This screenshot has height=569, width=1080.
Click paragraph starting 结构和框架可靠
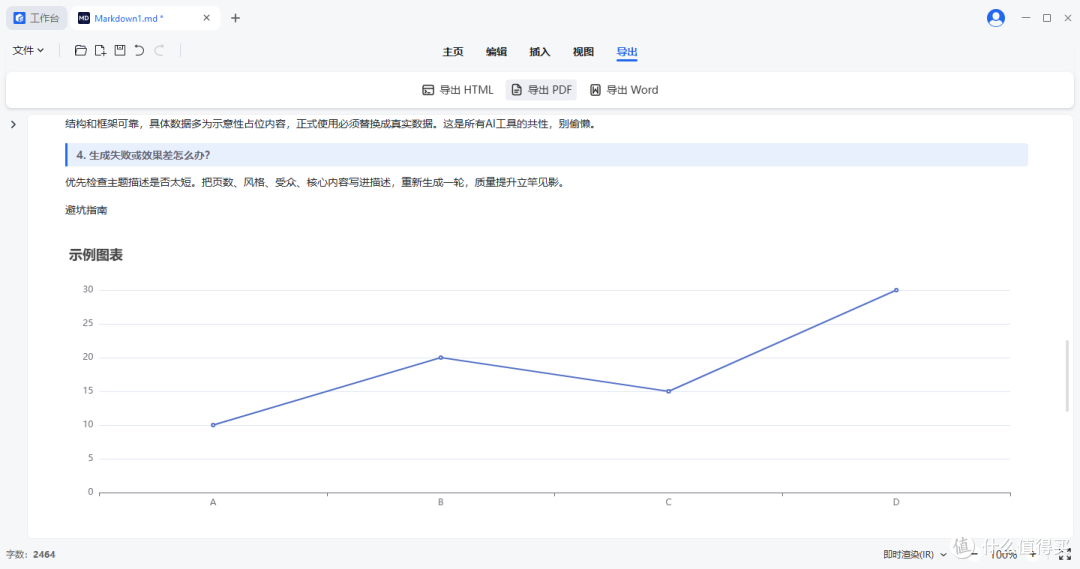pyautogui.click(x=331, y=124)
